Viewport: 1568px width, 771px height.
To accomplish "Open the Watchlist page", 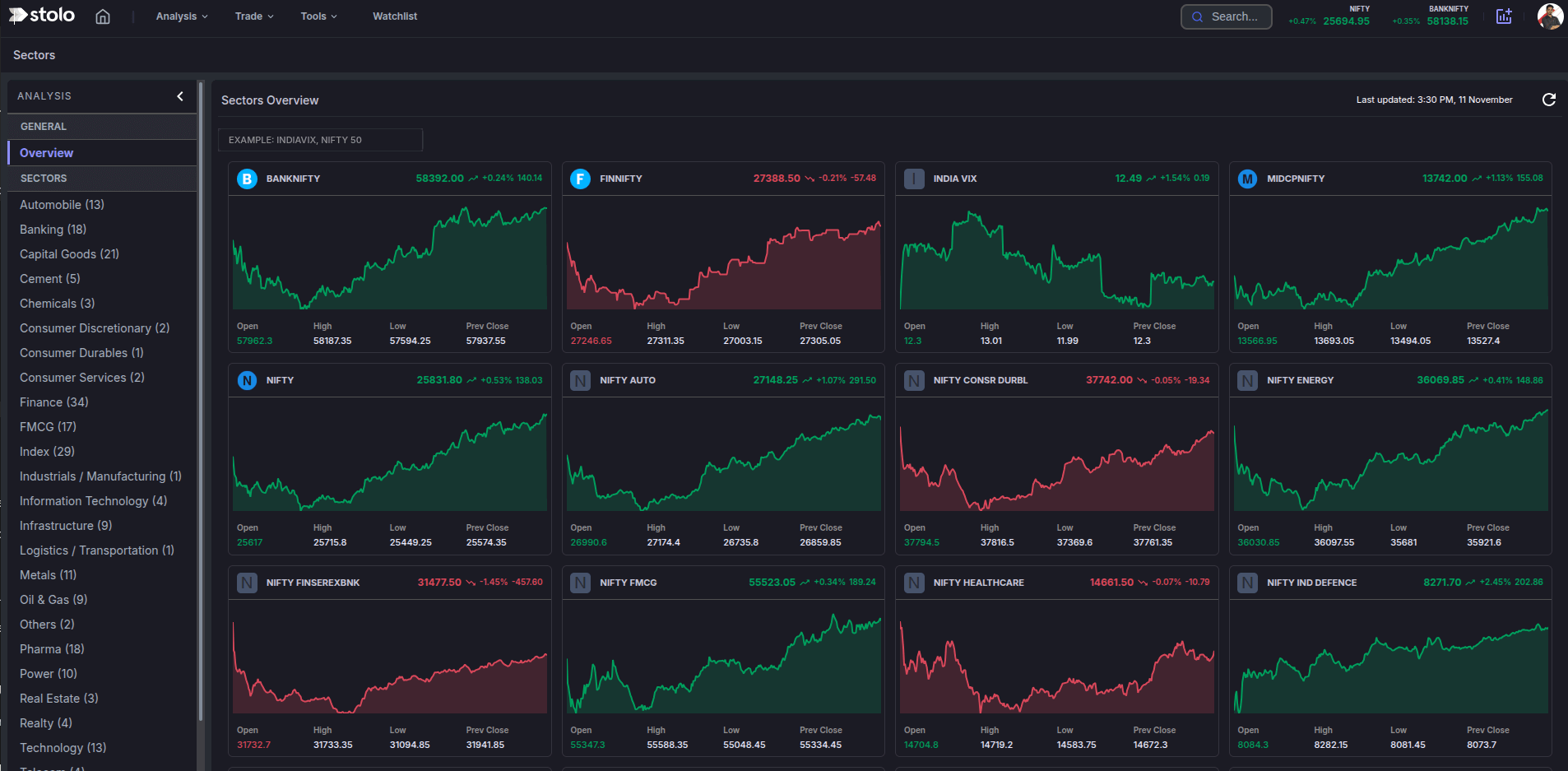I will pyautogui.click(x=395, y=16).
